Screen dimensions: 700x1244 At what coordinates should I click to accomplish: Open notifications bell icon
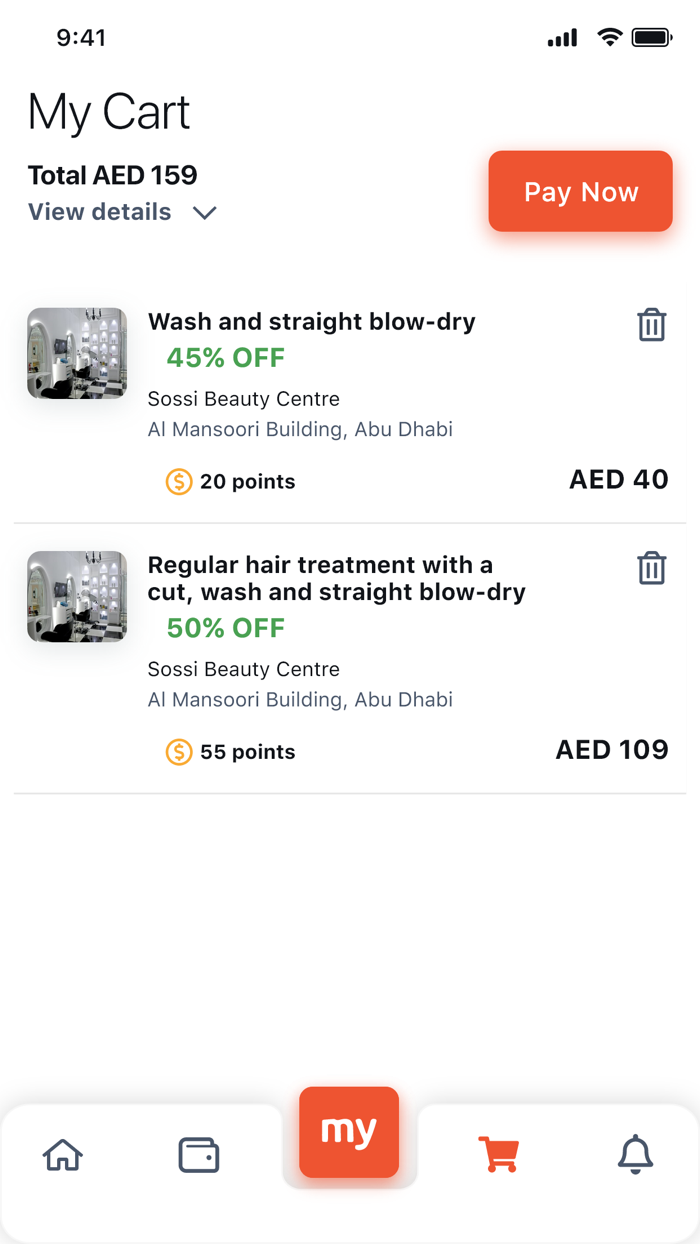point(635,1154)
